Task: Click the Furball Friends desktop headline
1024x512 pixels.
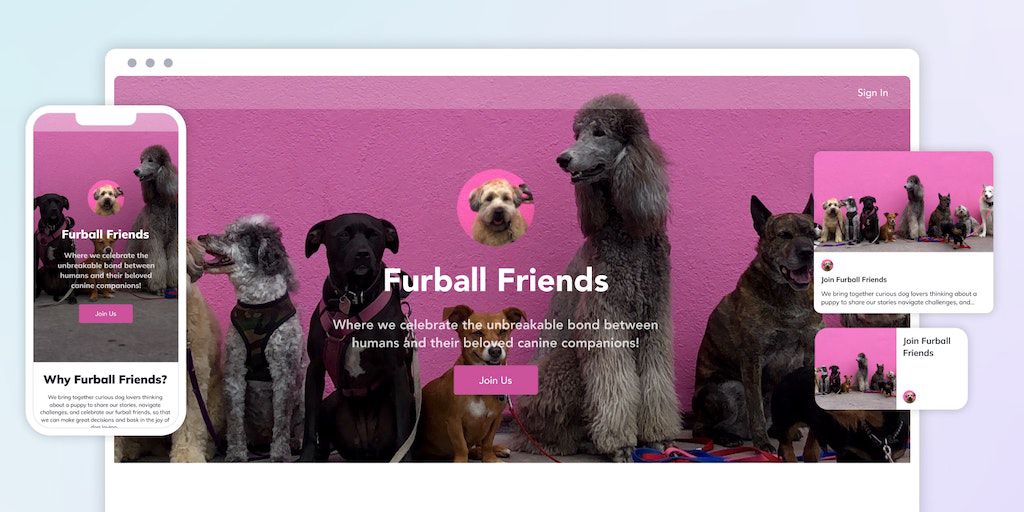Action: click(496, 280)
